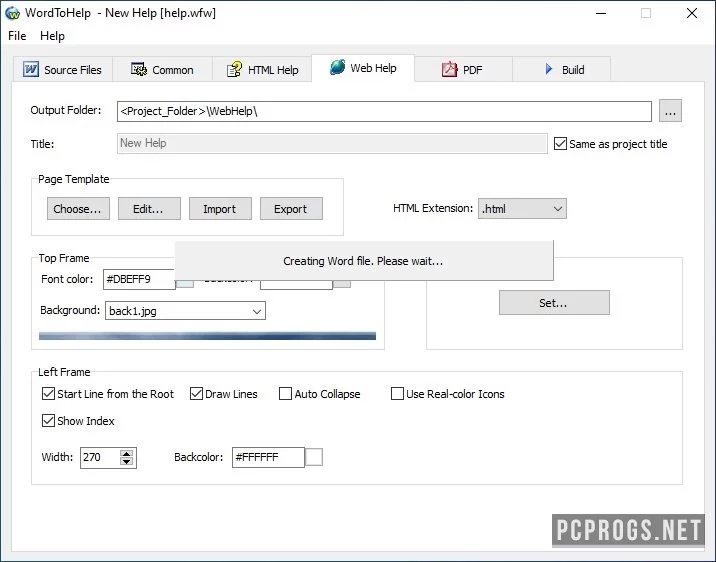Click the gear icon on Common tab
Viewport: 716px width, 562px height.
(x=139, y=69)
